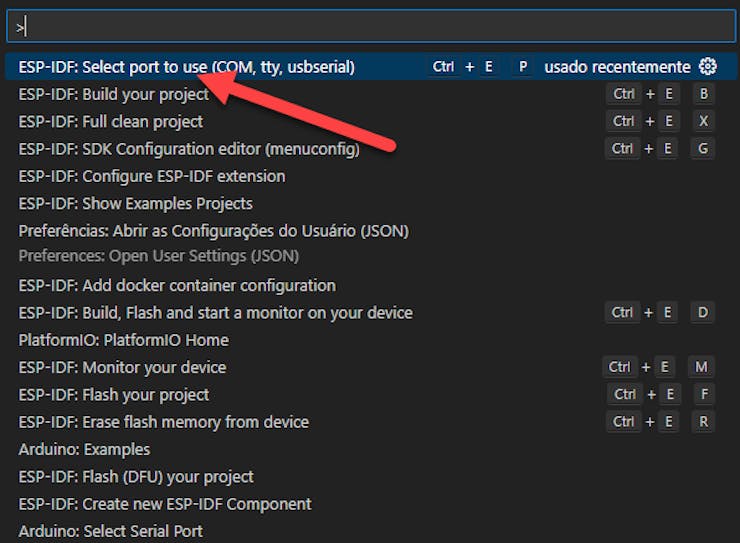The height and width of the screenshot is (543, 740).
Task: Click the command palette search input
Action: [x=370, y=27]
